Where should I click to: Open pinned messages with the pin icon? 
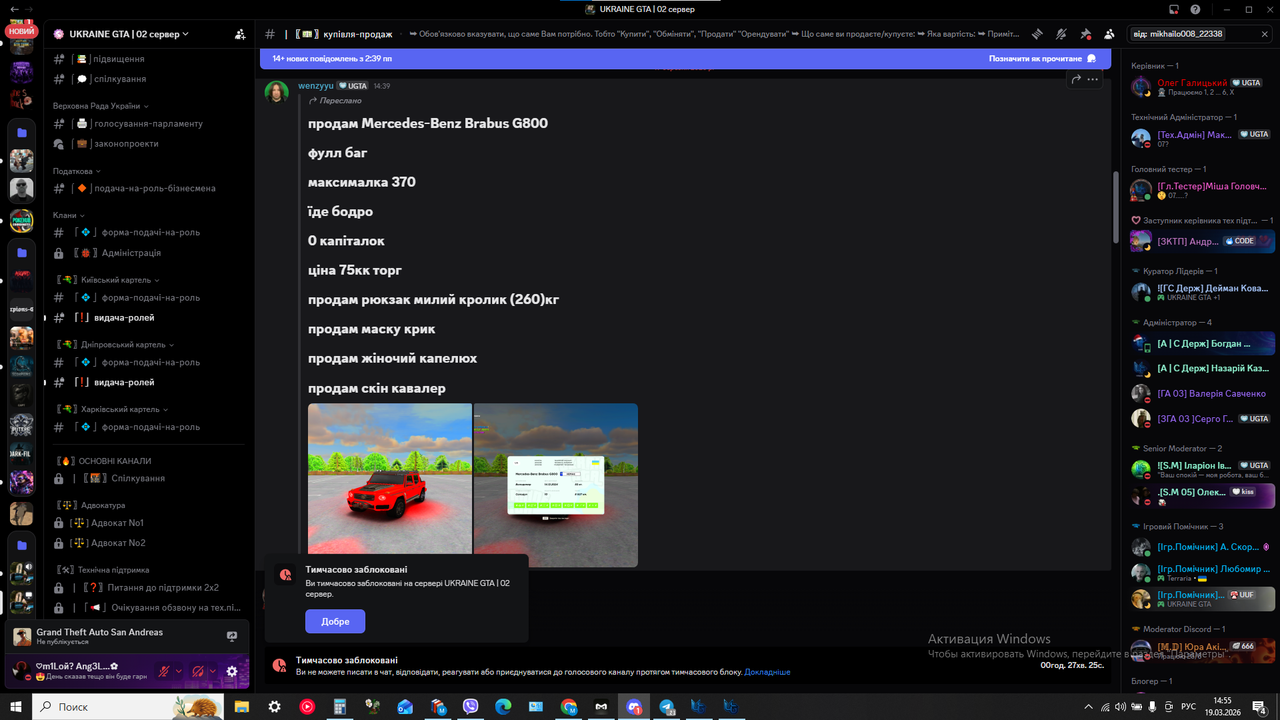tap(1085, 34)
